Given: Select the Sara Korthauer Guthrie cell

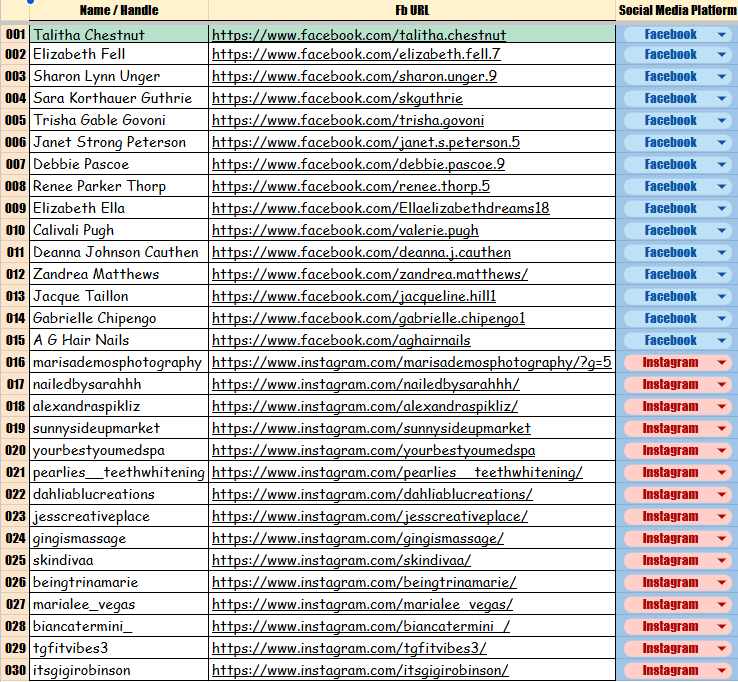Looking at the screenshot, I should tap(119, 98).
